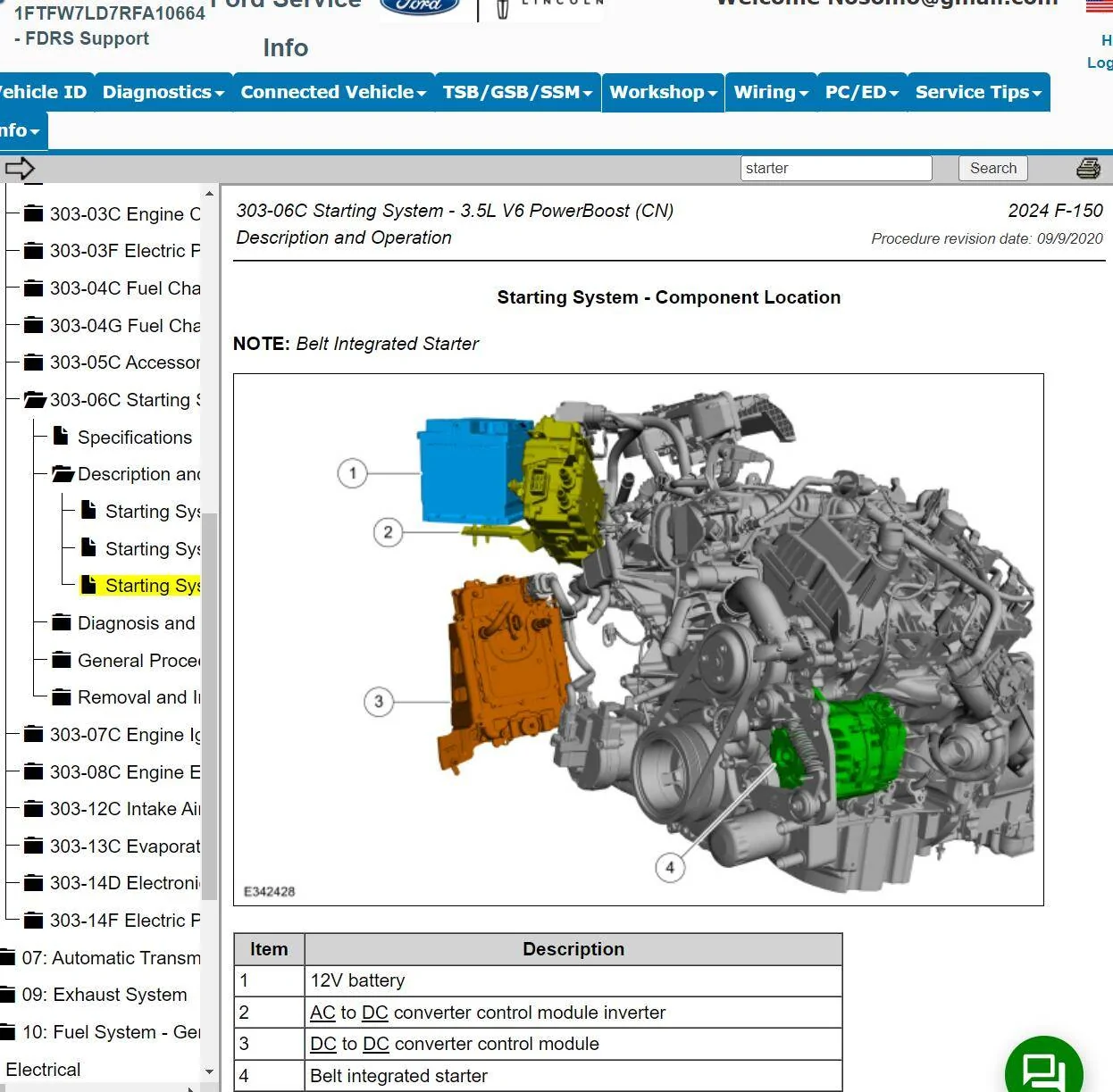Collapse the 303-06C Starting open folder icon
The width and height of the screenshot is (1113, 1092).
[35, 399]
